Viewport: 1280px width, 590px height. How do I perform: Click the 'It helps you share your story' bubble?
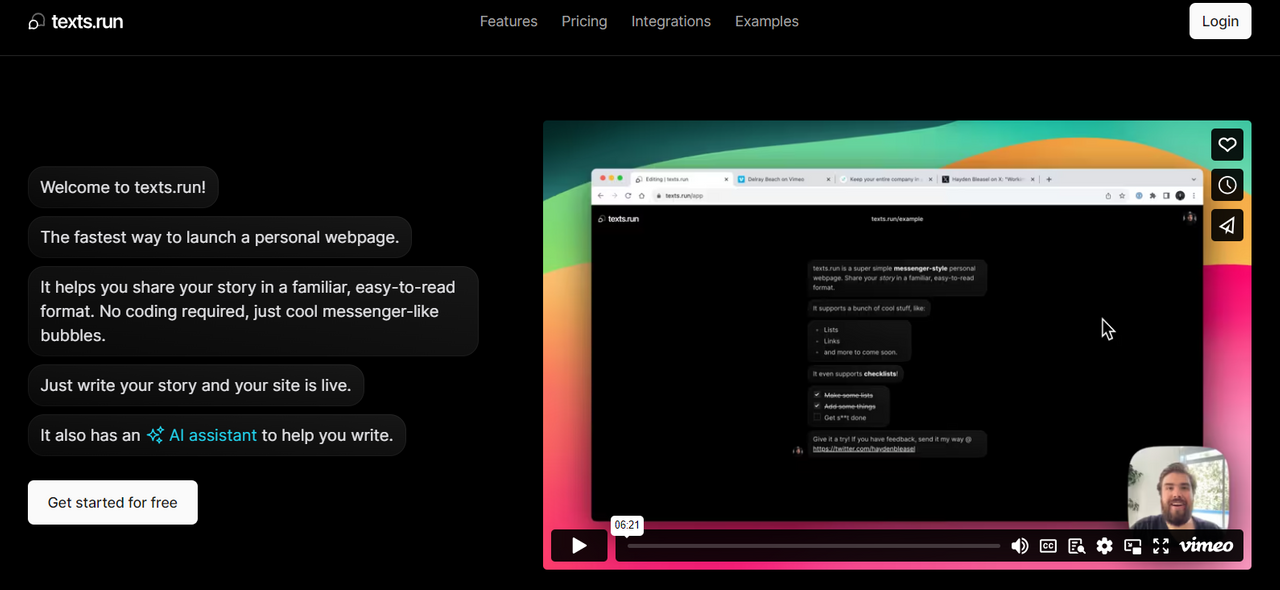pyautogui.click(x=253, y=311)
